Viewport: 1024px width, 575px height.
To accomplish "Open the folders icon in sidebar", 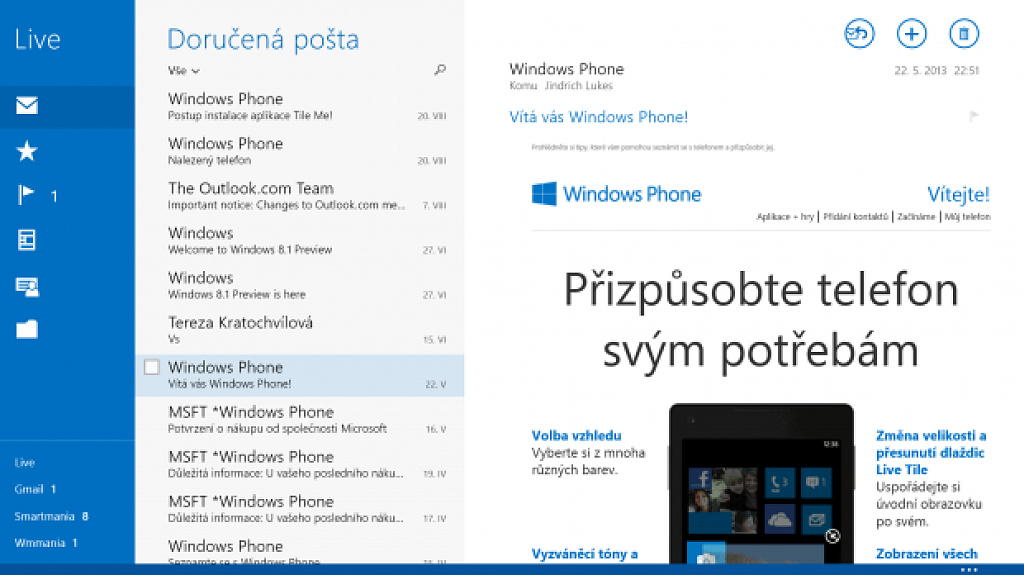I will (x=27, y=329).
